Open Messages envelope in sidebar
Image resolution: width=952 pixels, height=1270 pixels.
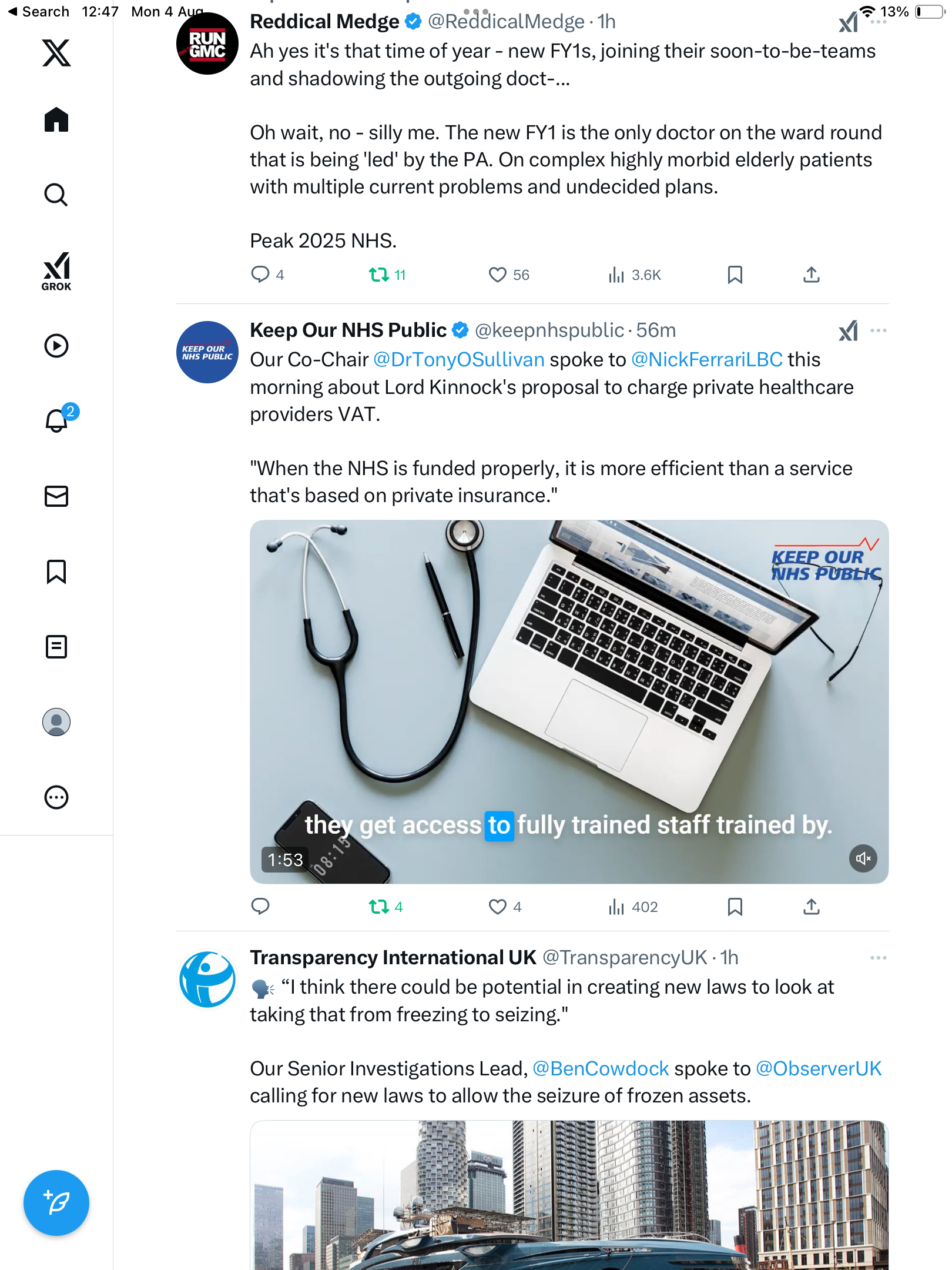click(x=56, y=496)
